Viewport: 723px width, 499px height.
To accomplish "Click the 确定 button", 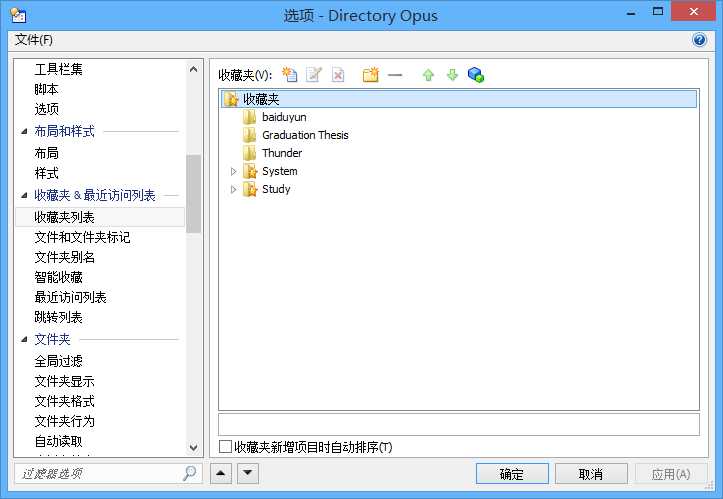I will click(x=512, y=474).
